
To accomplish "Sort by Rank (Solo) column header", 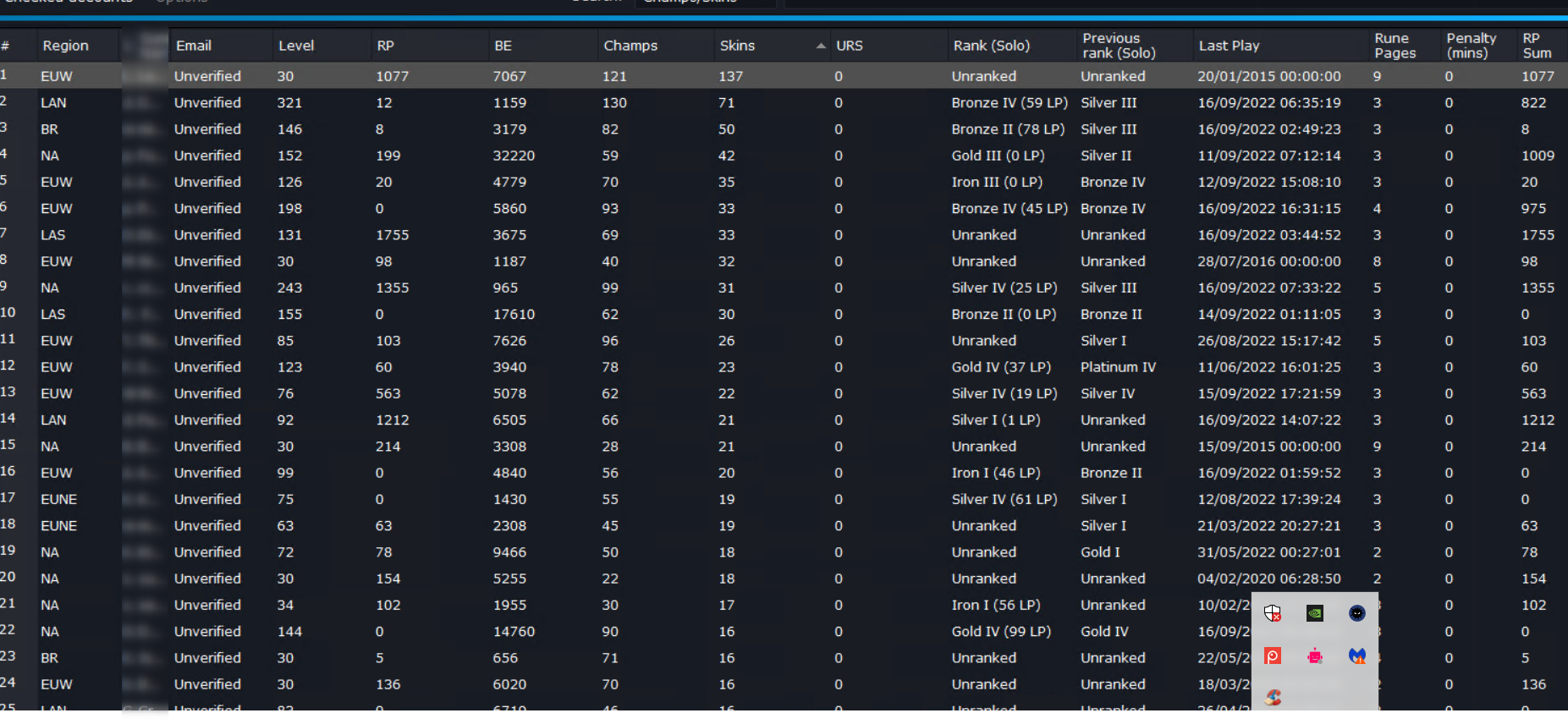I will coord(992,46).
